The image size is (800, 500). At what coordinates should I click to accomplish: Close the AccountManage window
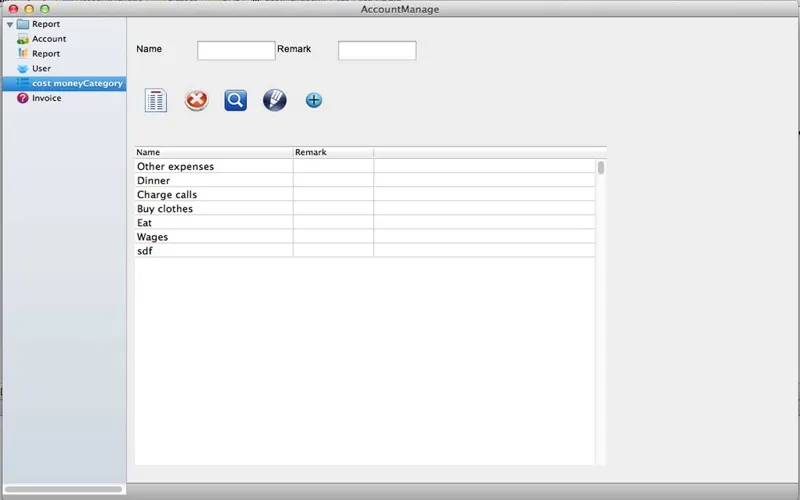point(14,9)
